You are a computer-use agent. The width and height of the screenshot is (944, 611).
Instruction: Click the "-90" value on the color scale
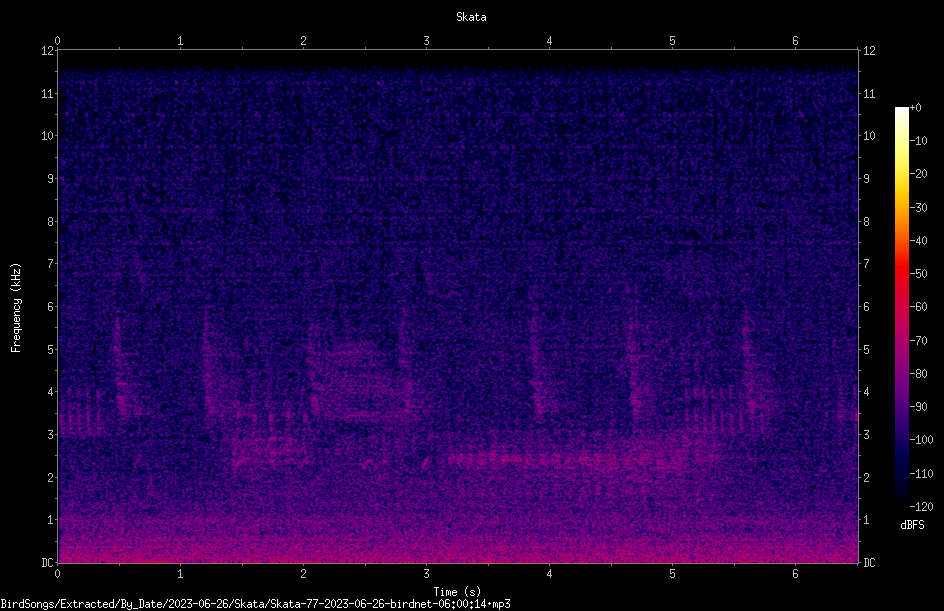pos(919,407)
